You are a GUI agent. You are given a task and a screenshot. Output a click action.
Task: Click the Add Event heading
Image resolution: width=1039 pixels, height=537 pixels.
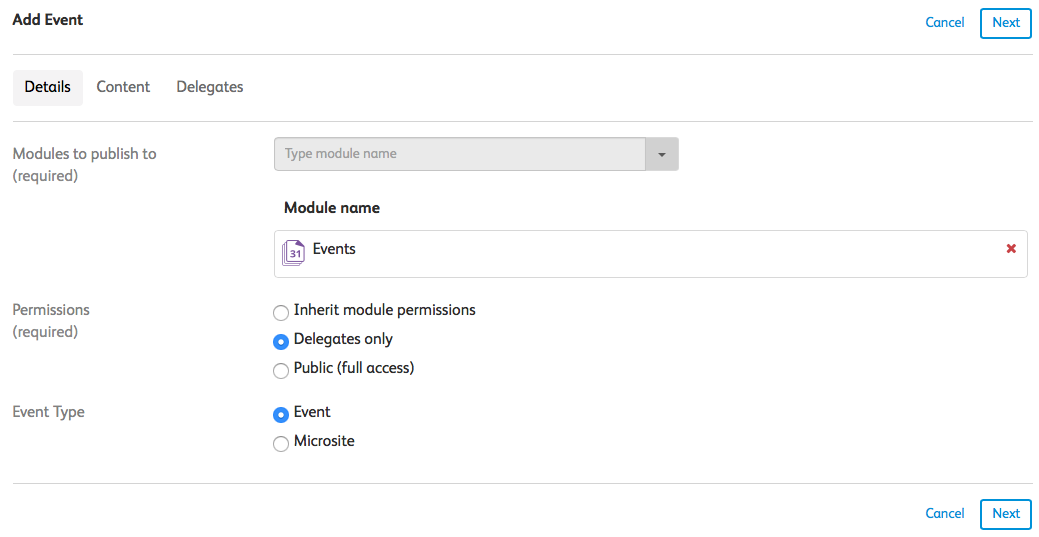pos(47,19)
